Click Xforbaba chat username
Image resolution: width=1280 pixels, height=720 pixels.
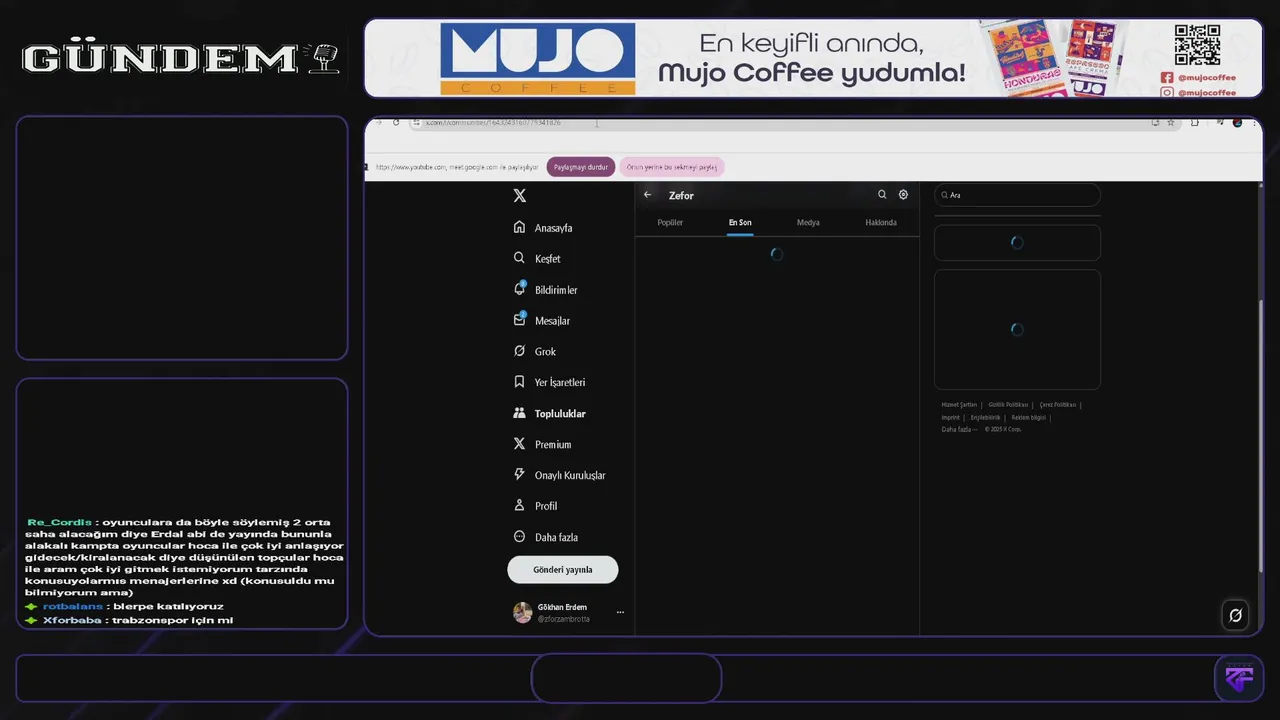72,620
